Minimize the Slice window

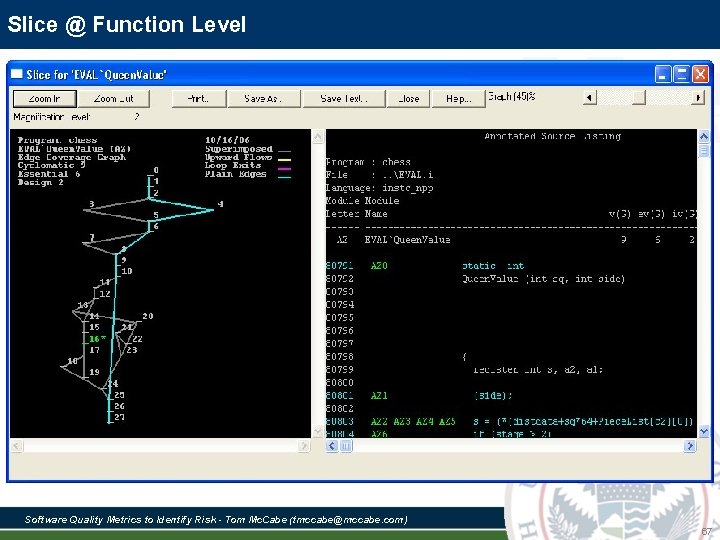click(x=663, y=74)
